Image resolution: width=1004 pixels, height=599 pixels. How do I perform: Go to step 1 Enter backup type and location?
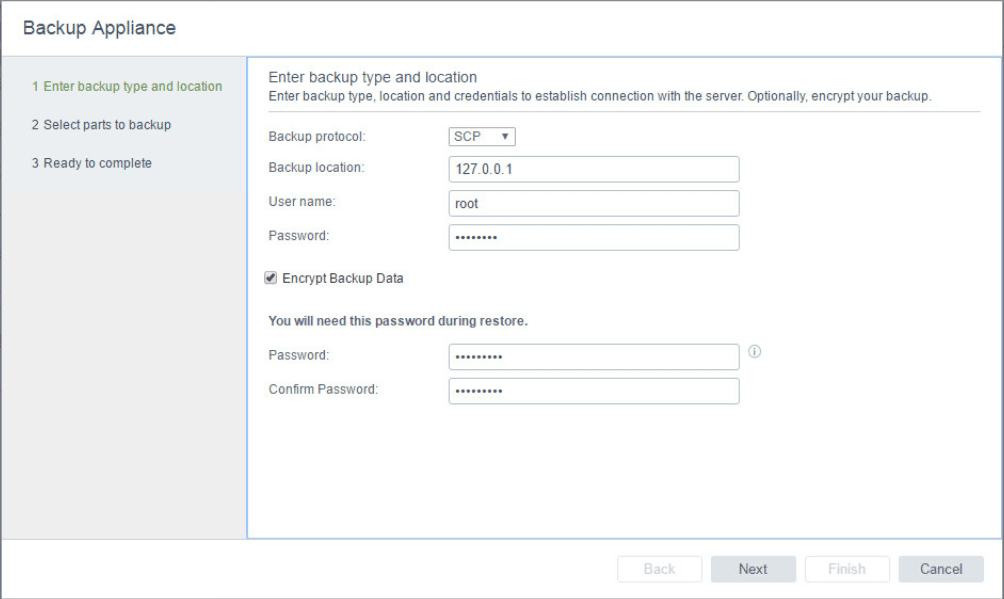pyautogui.click(x=126, y=87)
